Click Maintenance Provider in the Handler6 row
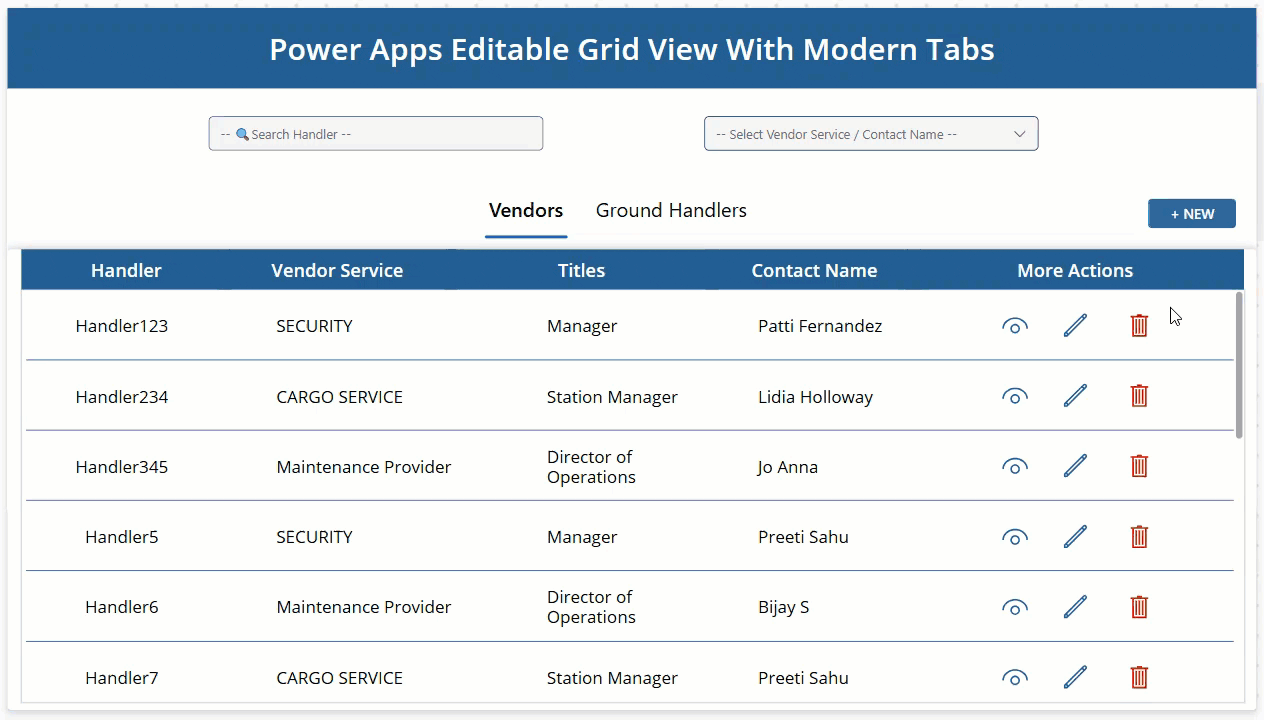 coord(363,607)
